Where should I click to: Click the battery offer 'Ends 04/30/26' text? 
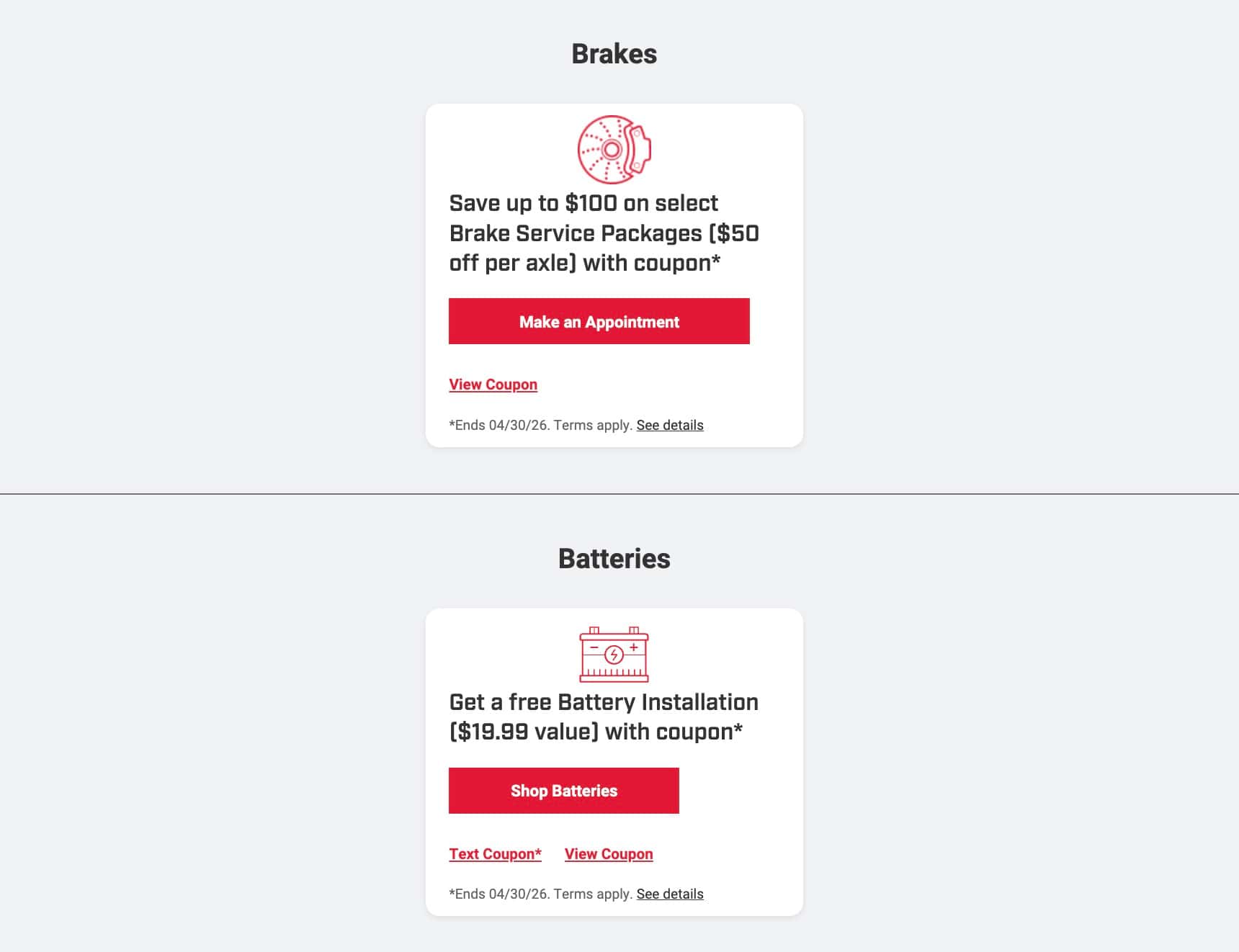click(x=540, y=894)
